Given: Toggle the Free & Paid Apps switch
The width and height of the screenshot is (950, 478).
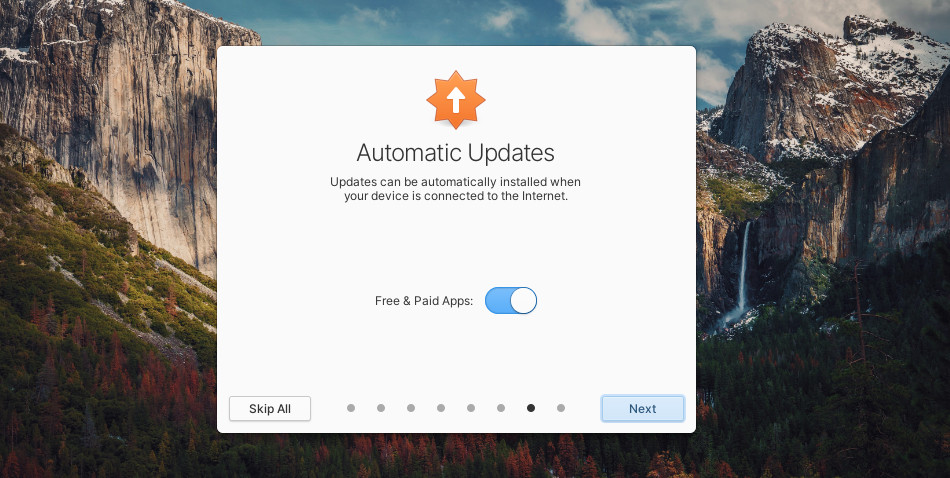Looking at the screenshot, I should point(511,300).
